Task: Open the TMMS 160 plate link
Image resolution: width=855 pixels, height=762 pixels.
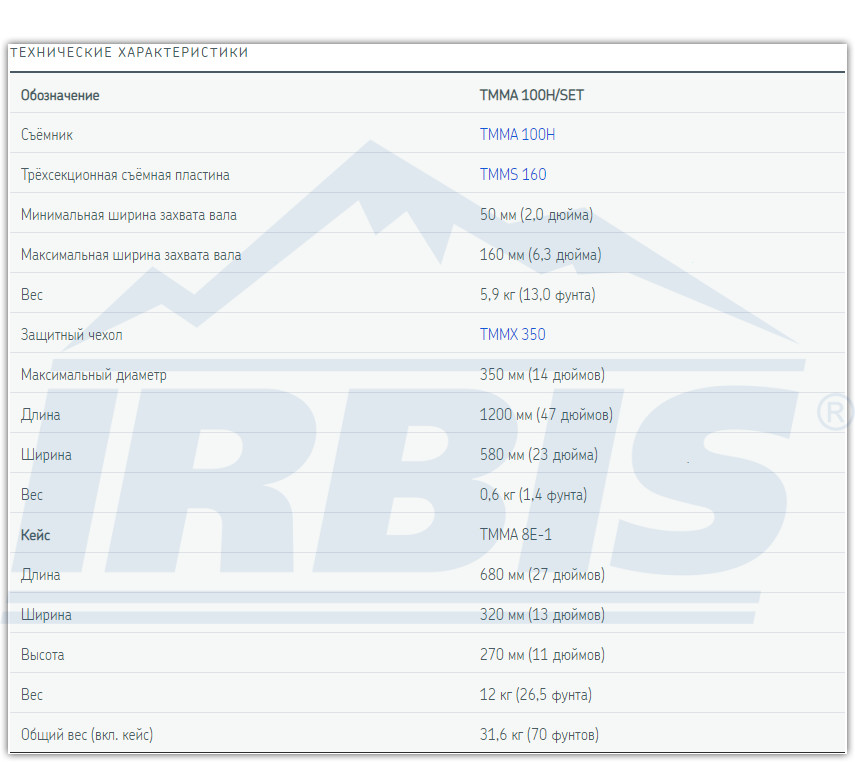Action: (x=513, y=175)
